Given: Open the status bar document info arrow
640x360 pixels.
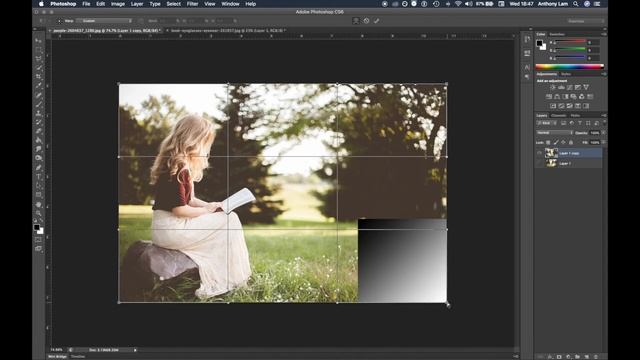Looking at the screenshot, I should (x=135, y=350).
